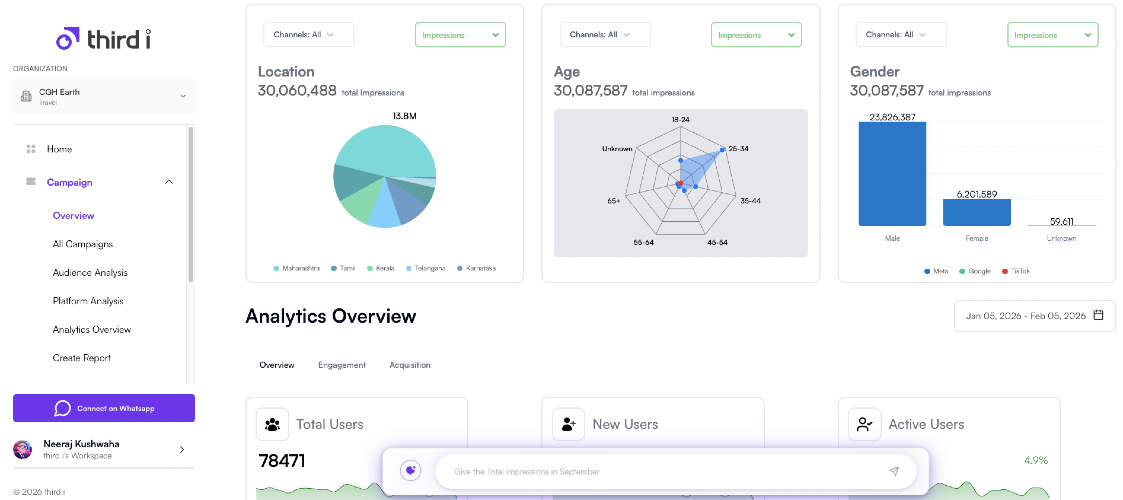Screen dimensions: 1123x500
Task: Open Impressions dropdown in Age card
Action: point(756,34)
